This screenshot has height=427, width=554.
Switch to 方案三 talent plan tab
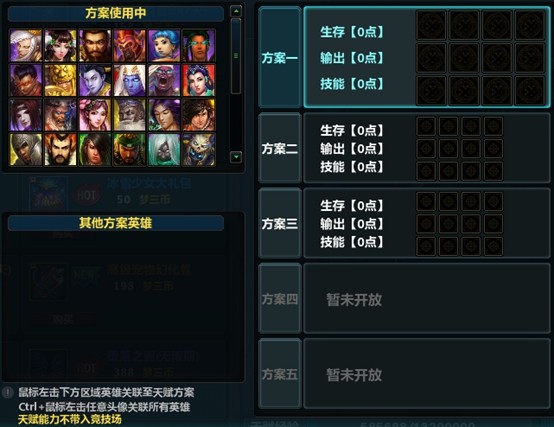point(279,224)
